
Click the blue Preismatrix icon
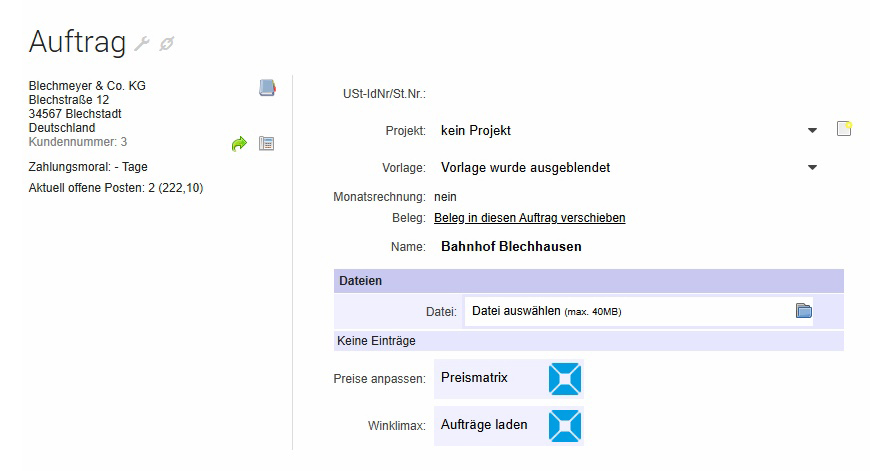click(566, 379)
